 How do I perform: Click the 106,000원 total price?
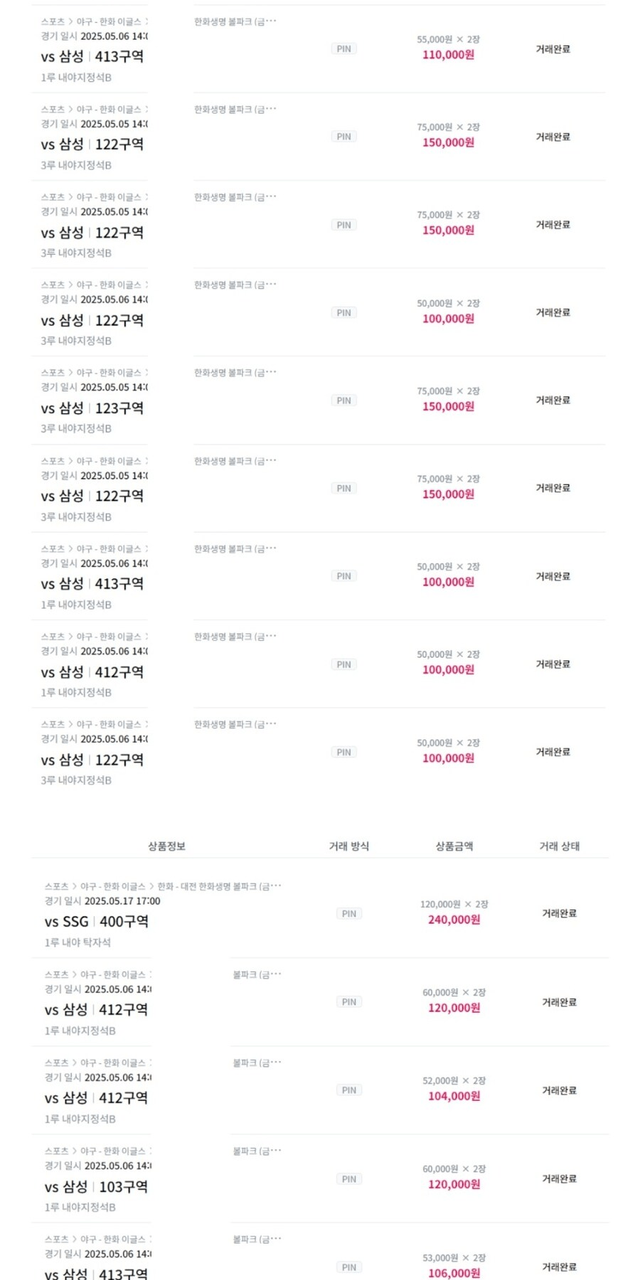[454, 1273]
